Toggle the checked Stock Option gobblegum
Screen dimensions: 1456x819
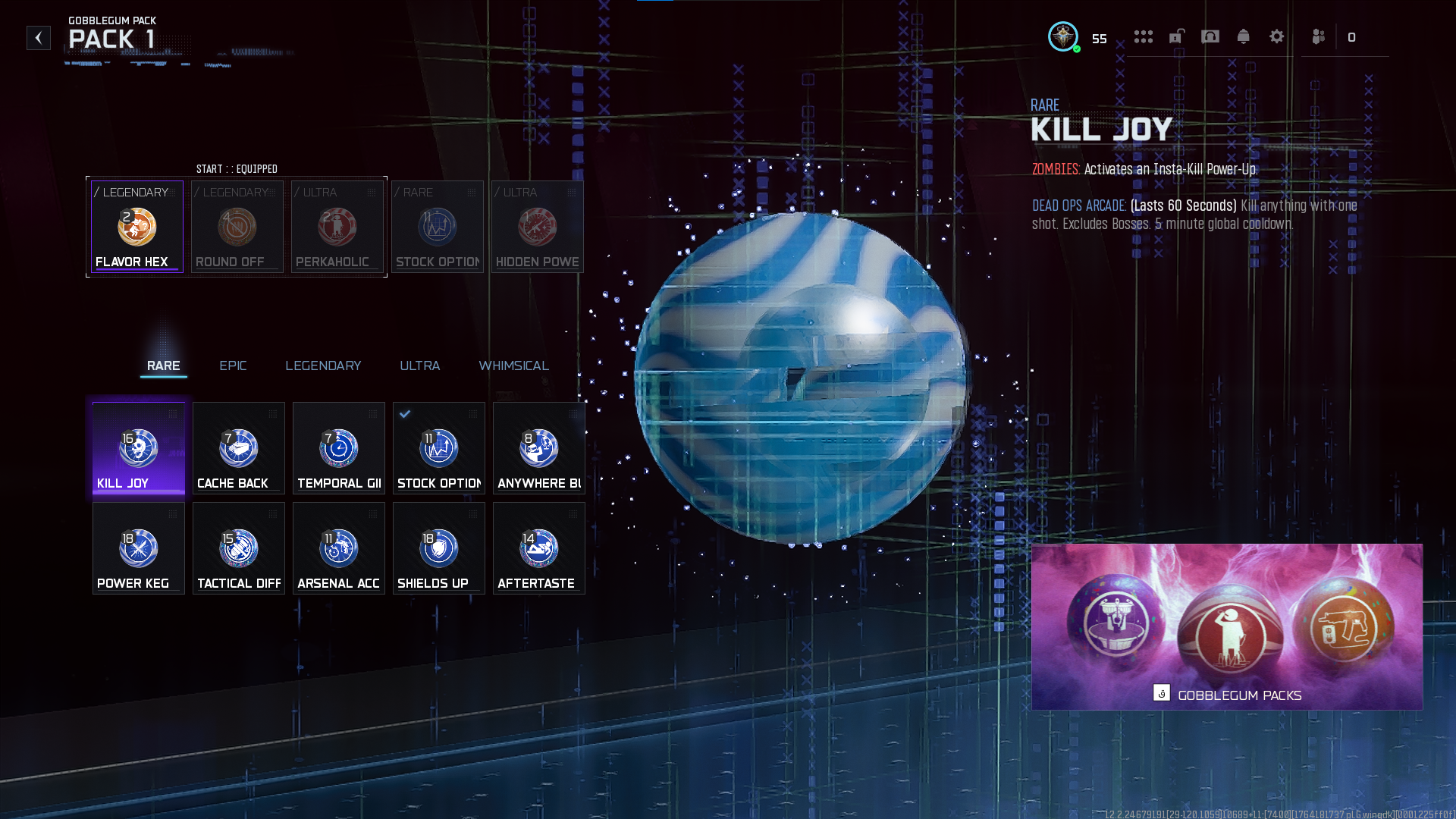pyautogui.click(x=439, y=448)
